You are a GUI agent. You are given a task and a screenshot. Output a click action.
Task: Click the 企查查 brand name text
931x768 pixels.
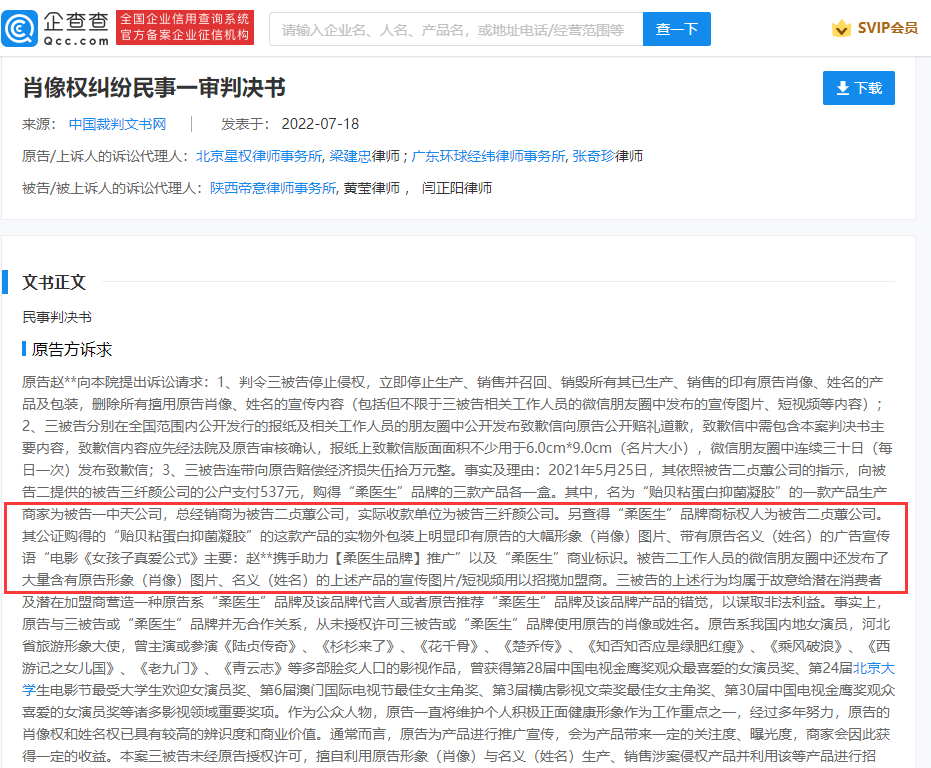click(x=76, y=22)
